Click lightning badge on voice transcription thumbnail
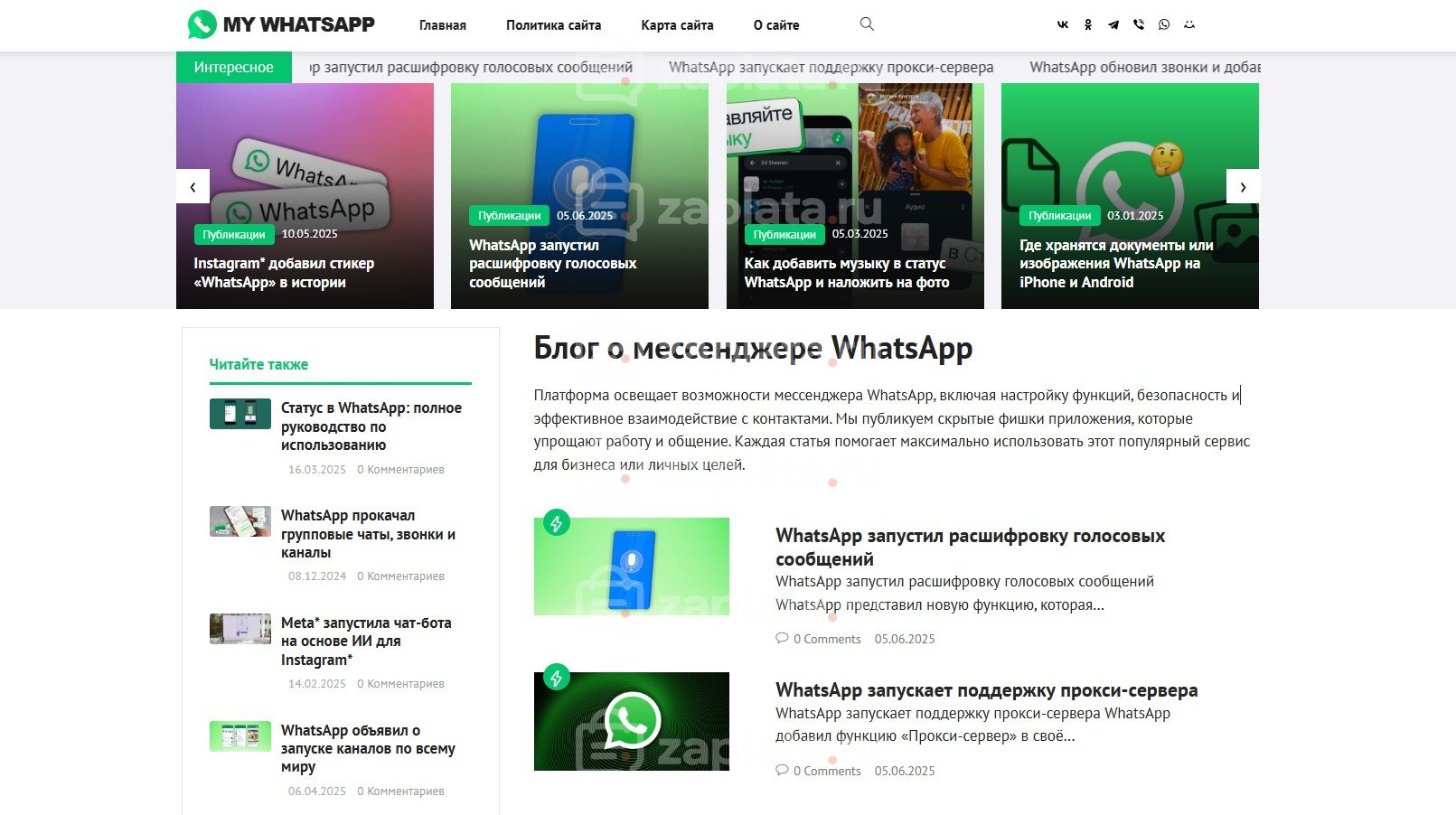This screenshot has height=815, width=1456. (557, 522)
